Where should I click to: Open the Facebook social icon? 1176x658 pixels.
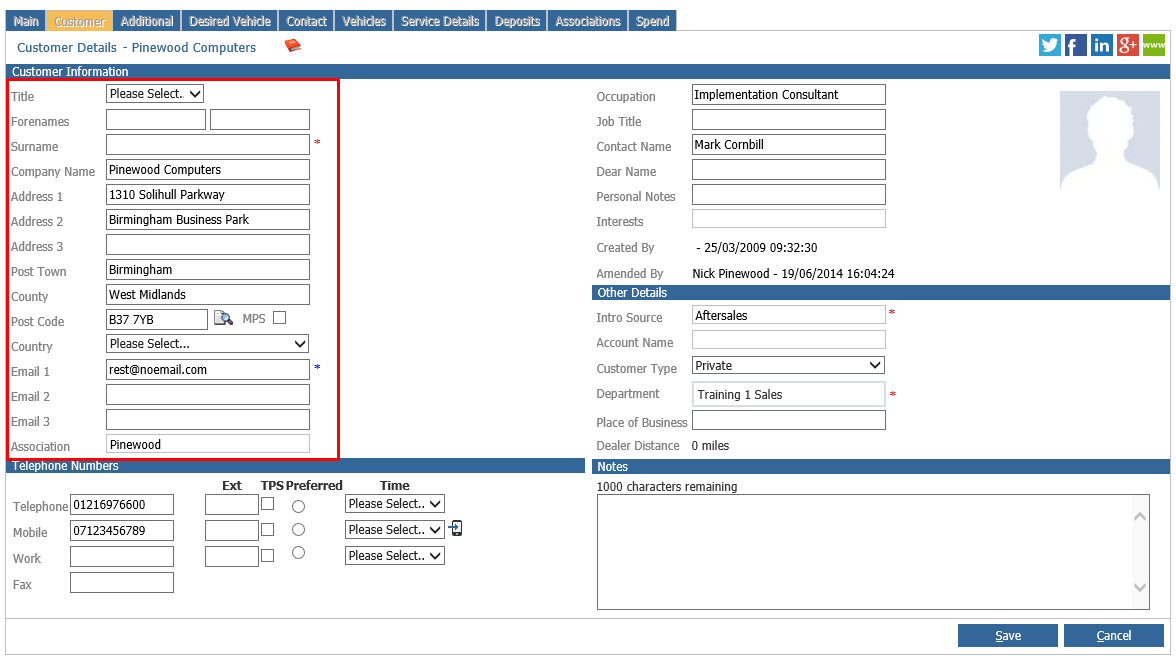[1076, 45]
